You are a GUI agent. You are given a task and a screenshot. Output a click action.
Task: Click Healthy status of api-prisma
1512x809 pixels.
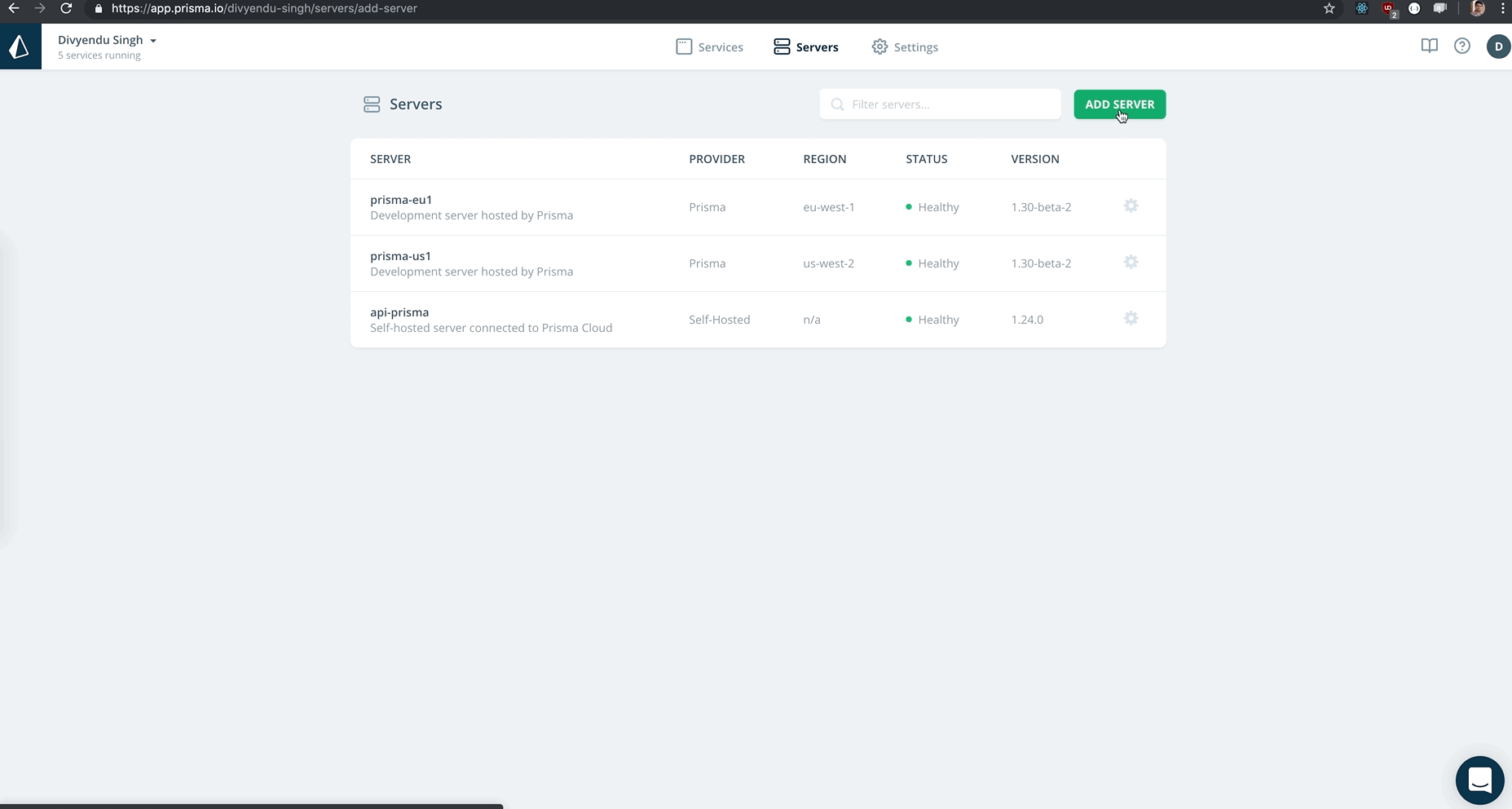(932, 320)
